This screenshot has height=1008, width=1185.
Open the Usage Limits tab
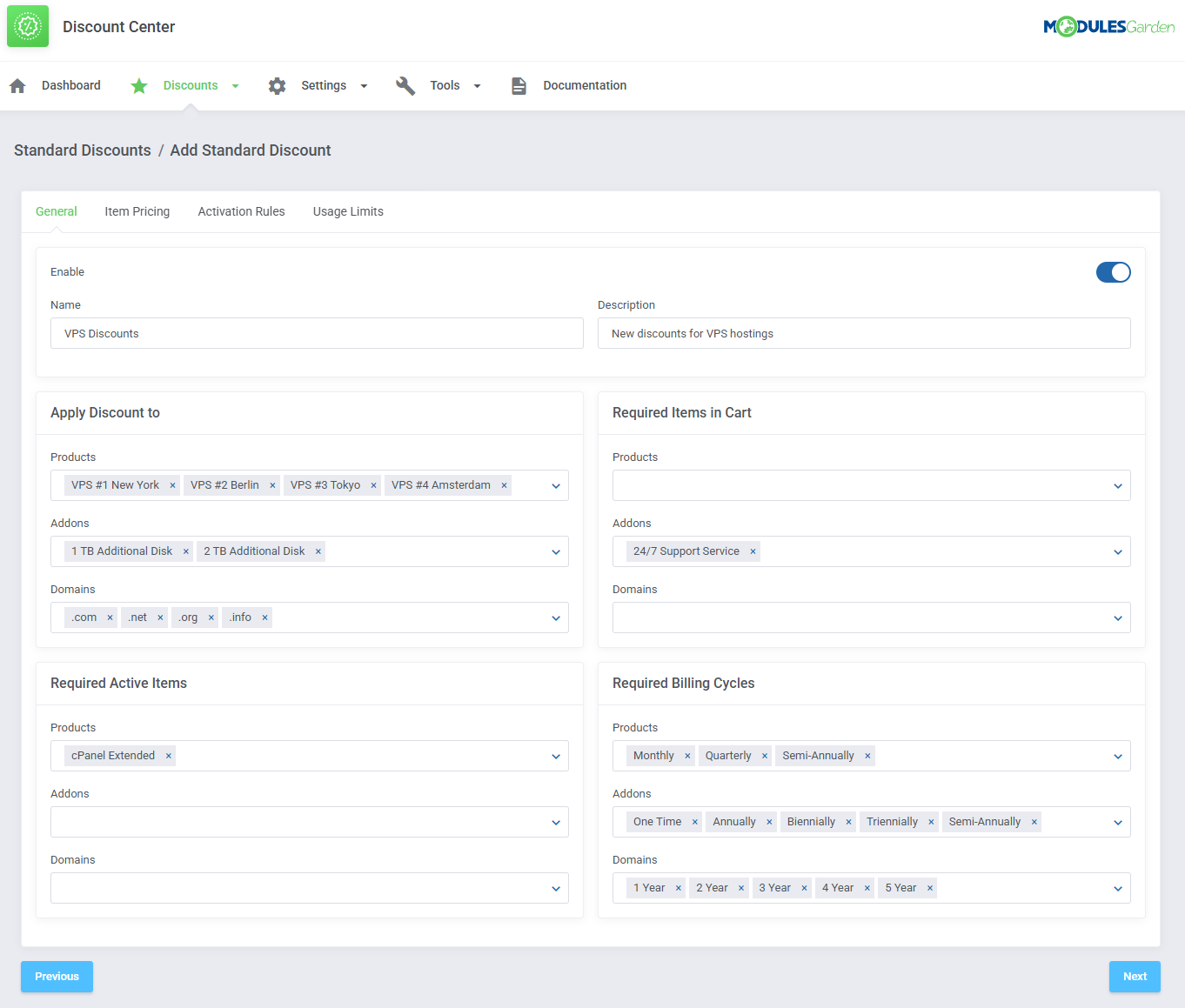(x=347, y=211)
